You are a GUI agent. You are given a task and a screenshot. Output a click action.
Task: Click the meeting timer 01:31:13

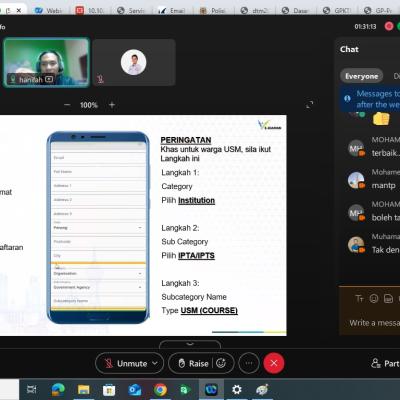(x=365, y=26)
